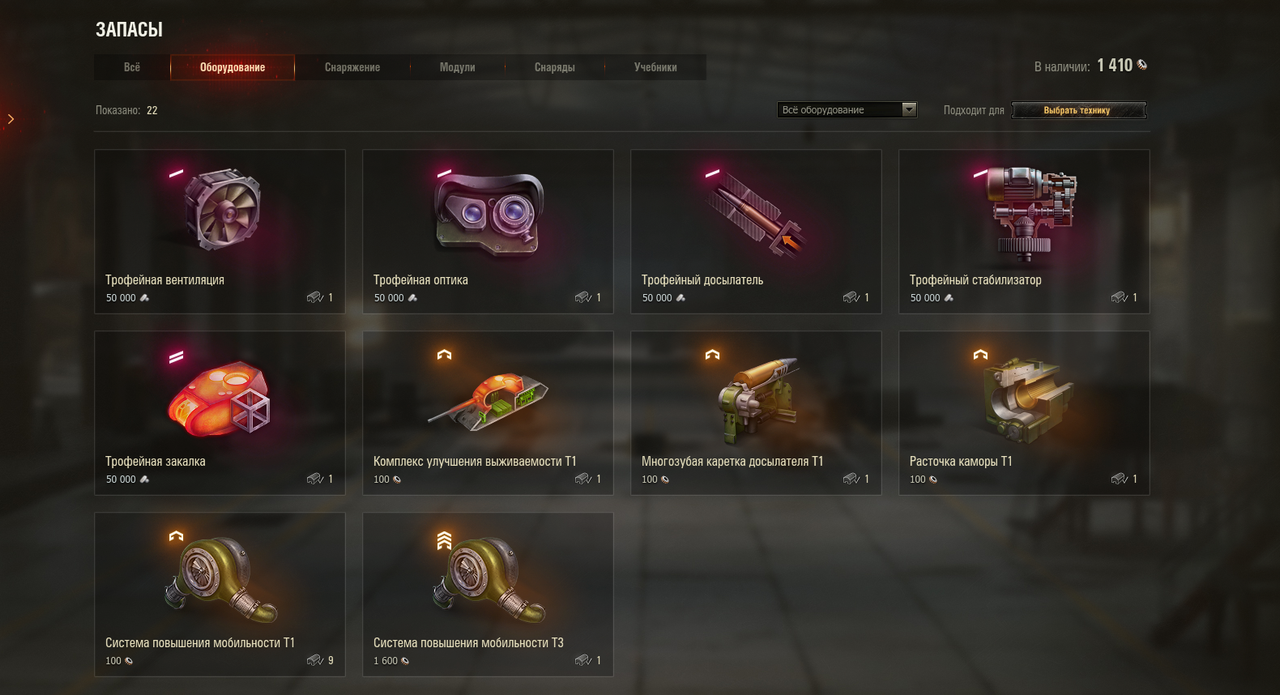
Task: Click the dropdown arrow of equipment filter
Action: click(909, 110)
